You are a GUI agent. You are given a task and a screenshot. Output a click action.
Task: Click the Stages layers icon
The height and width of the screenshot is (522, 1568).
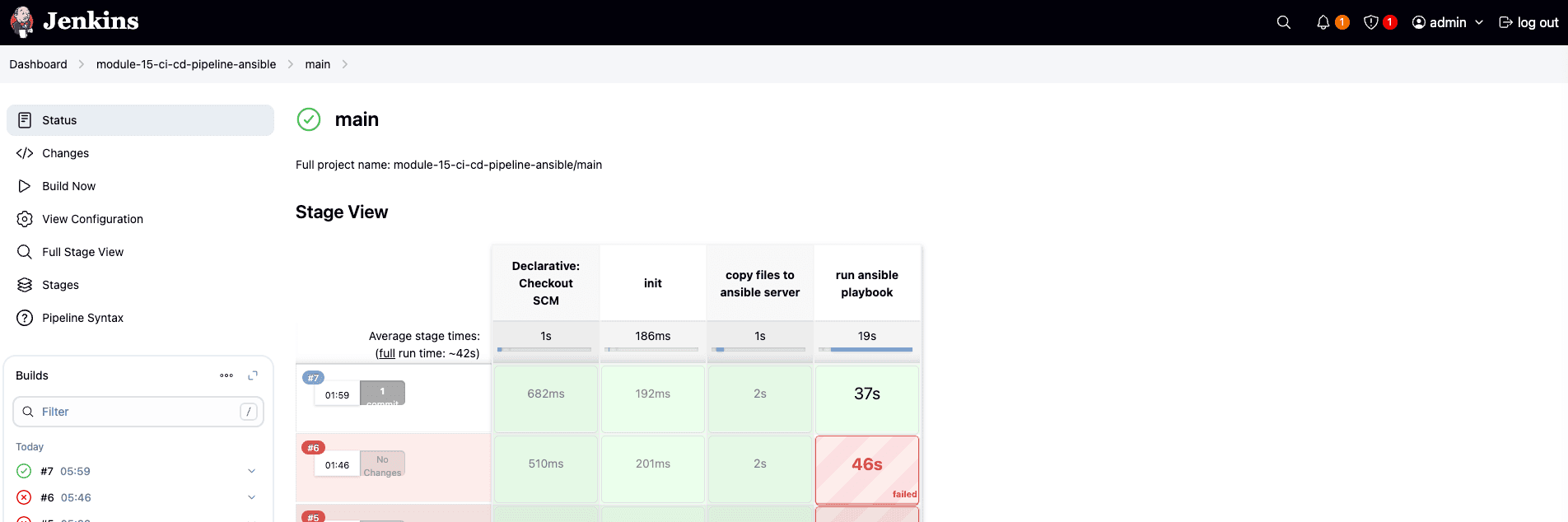[x=25, y=285]
